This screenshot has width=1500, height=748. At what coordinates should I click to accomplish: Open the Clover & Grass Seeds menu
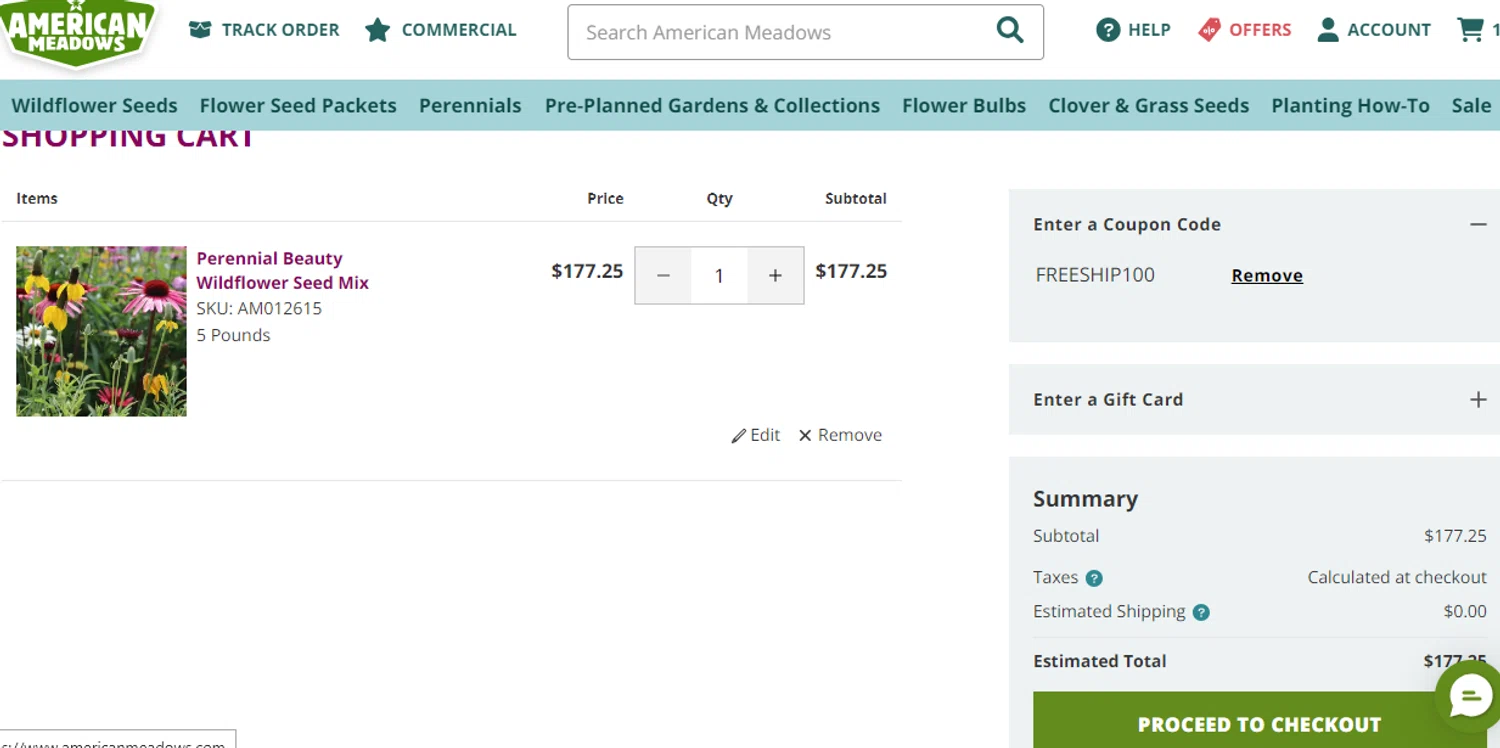pyautogui.click(x=1149, y=106)
